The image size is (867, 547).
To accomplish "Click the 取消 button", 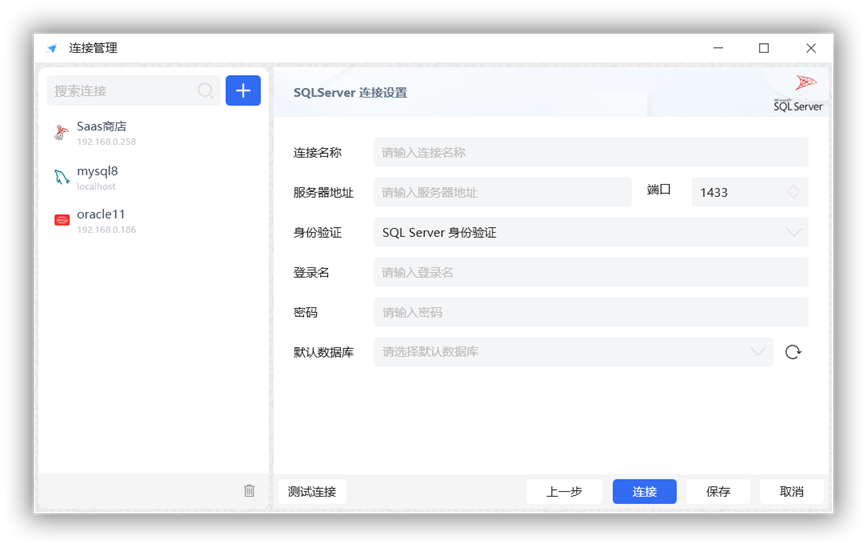I will coord(791,491).
